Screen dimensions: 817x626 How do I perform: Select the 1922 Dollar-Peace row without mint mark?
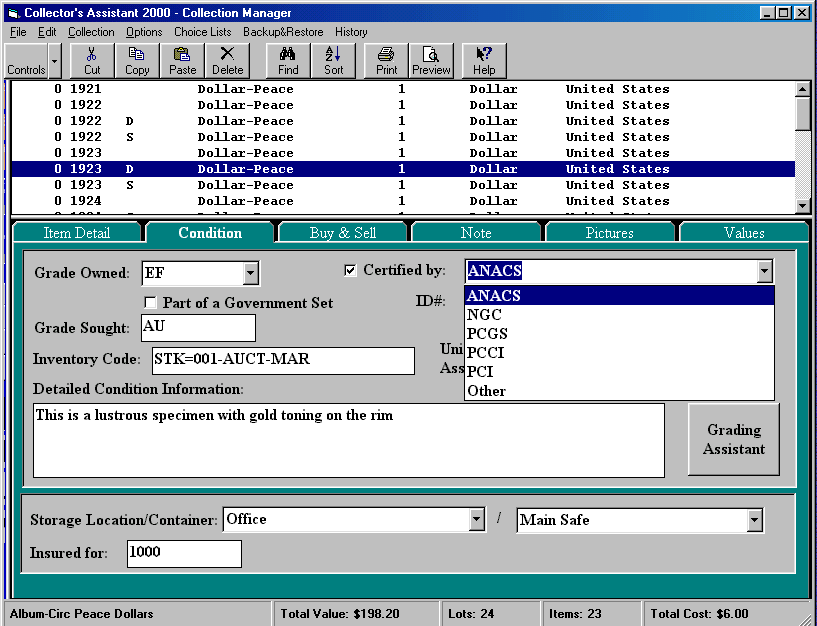click(403, 105)
